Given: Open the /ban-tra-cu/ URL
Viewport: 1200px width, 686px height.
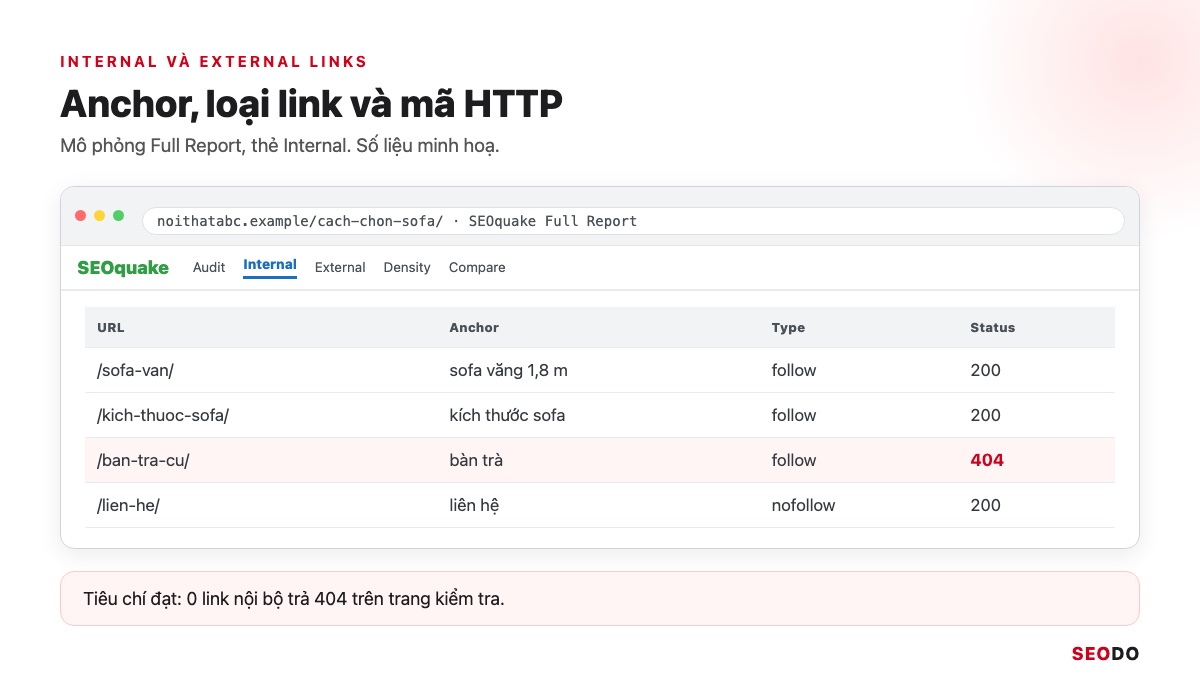Looking at the screenshot, I should (x=143, y=460).
